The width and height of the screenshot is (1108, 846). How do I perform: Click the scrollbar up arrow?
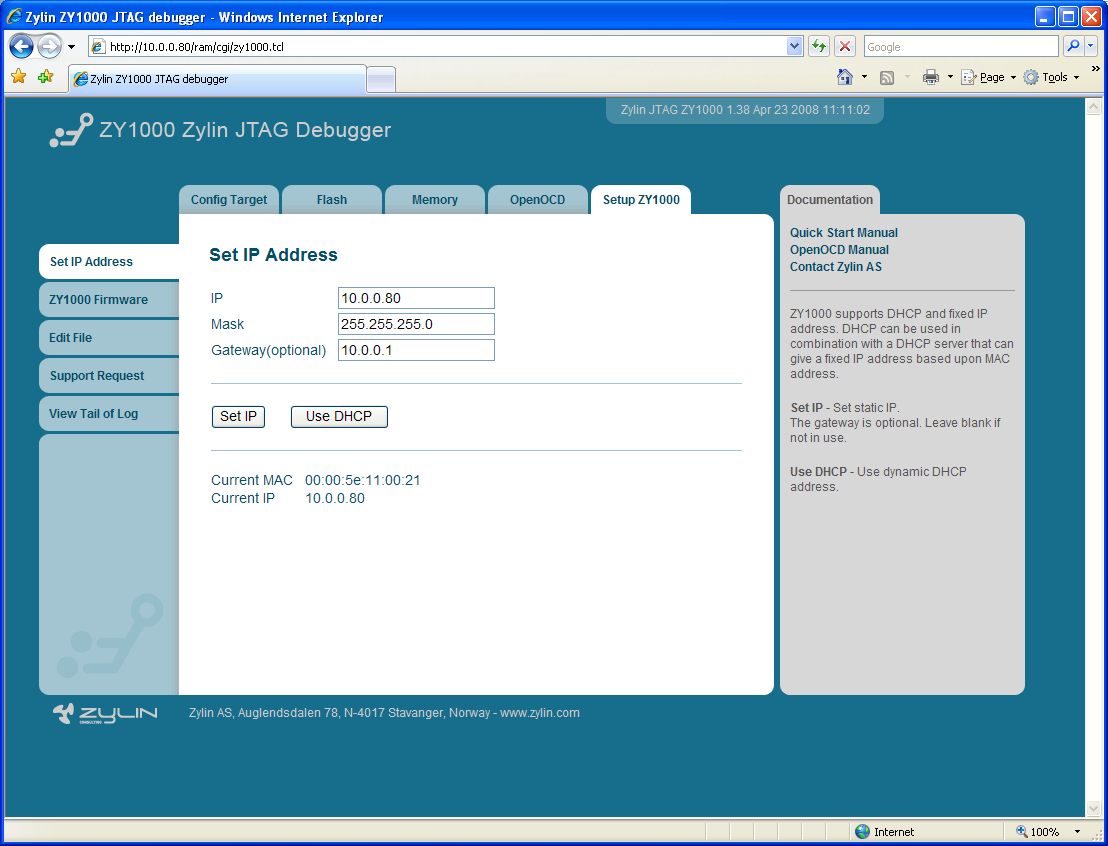coord(1093,106)
